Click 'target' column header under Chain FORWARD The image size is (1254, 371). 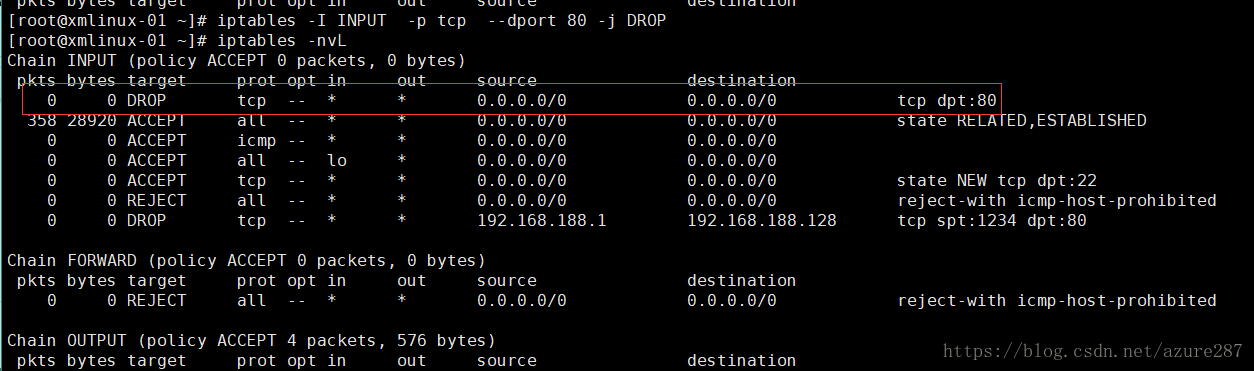(157, 281)
